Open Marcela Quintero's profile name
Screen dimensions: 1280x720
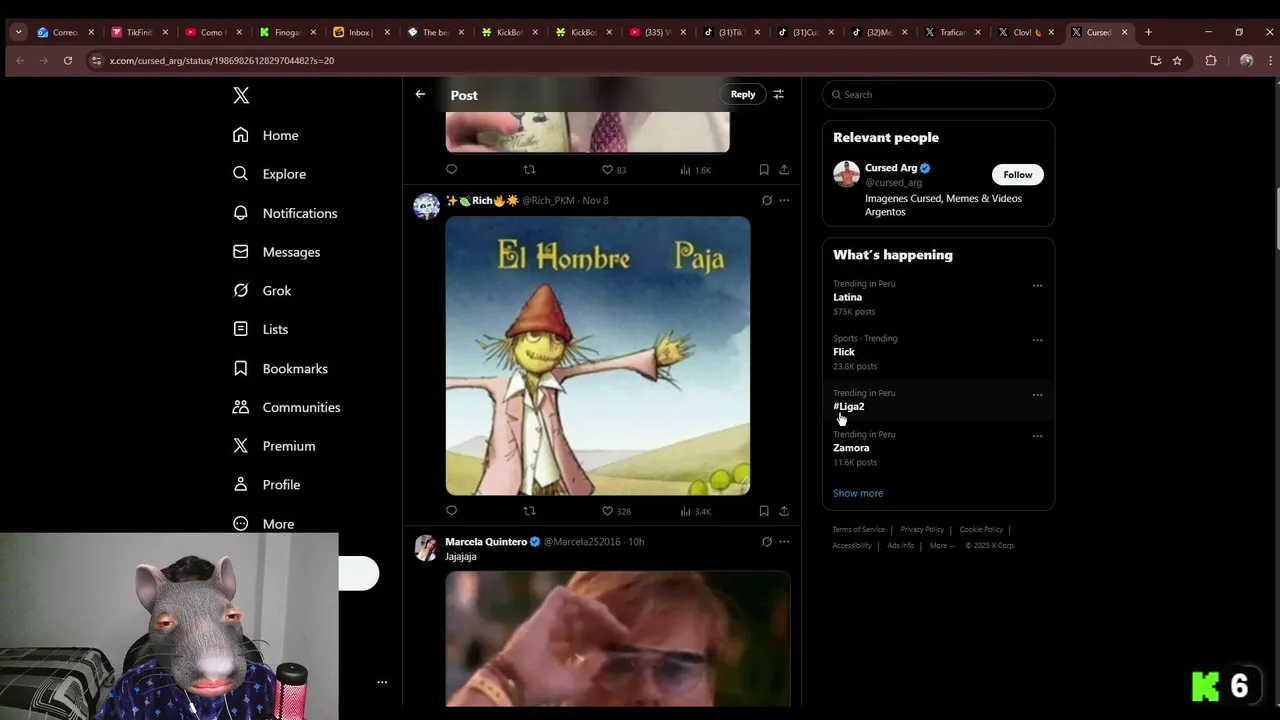pyautogui.click(x=486, y=541)
